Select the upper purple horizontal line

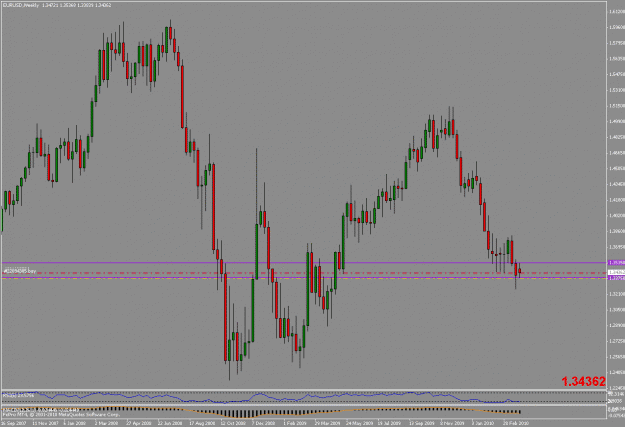tap(303, 263)
